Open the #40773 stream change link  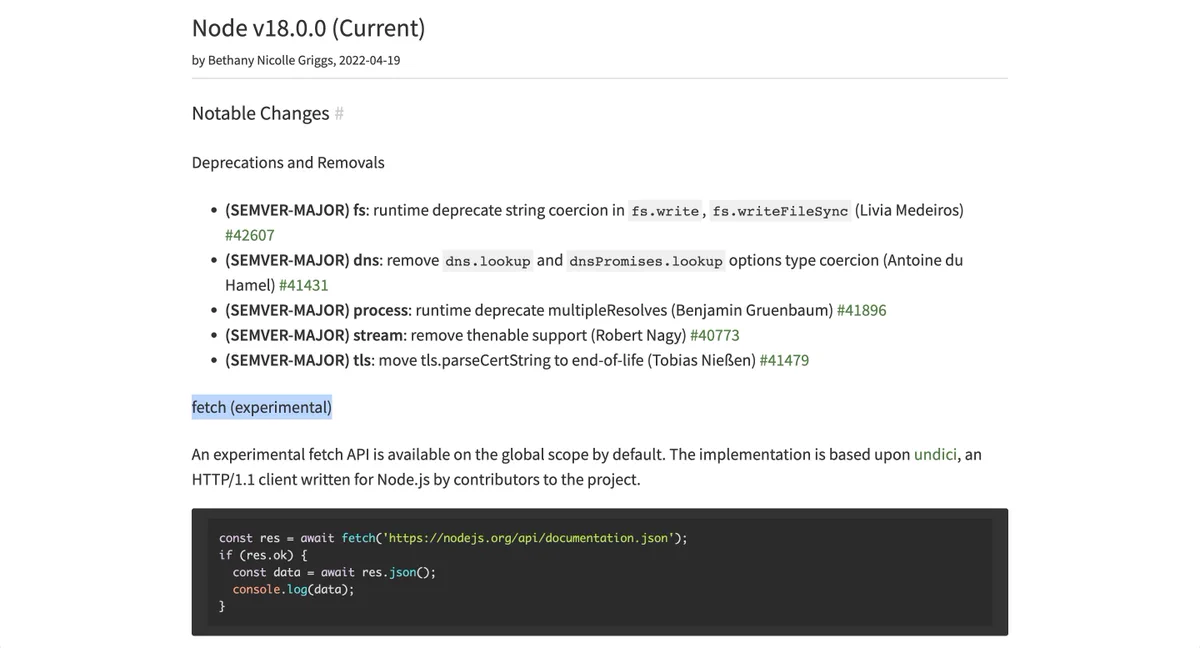click(x=715, y=334)
